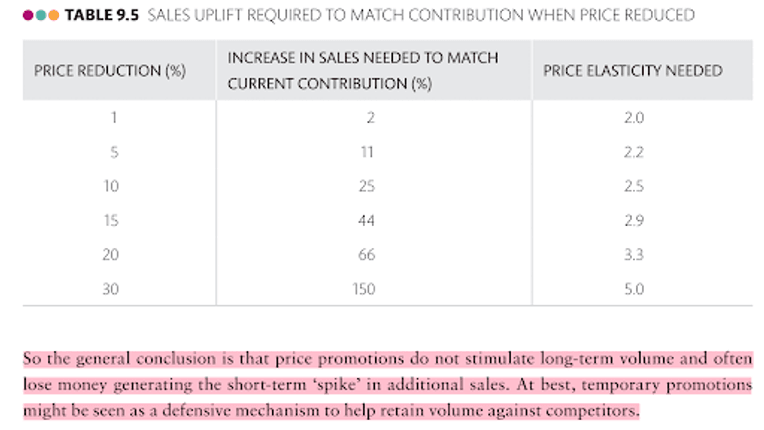
Task: Click the sales increase cell showing 150
Action: 364,289
